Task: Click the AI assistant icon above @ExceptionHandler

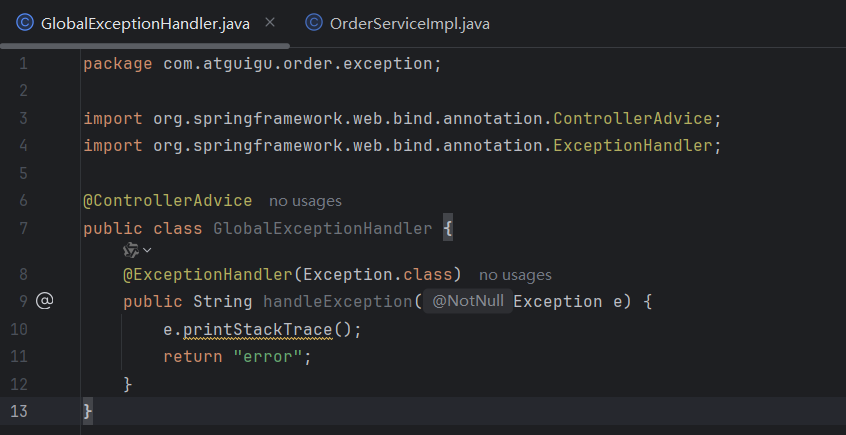Action: (x=131, y=250)
